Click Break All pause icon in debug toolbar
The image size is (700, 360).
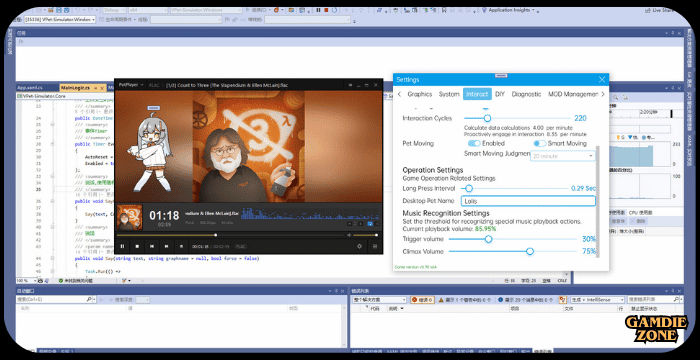tap(318, 10)
